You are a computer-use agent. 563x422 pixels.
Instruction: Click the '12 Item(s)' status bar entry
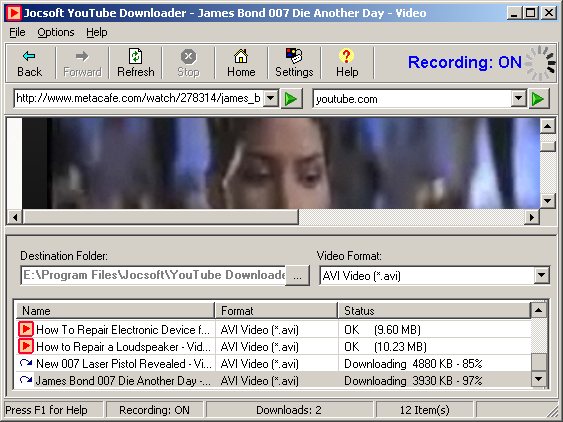click(x=424, y=410)
